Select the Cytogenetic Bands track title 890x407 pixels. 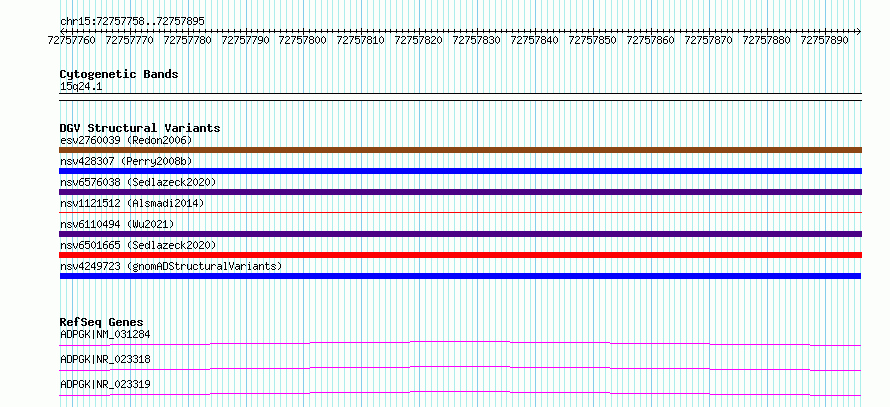[119, 74]
